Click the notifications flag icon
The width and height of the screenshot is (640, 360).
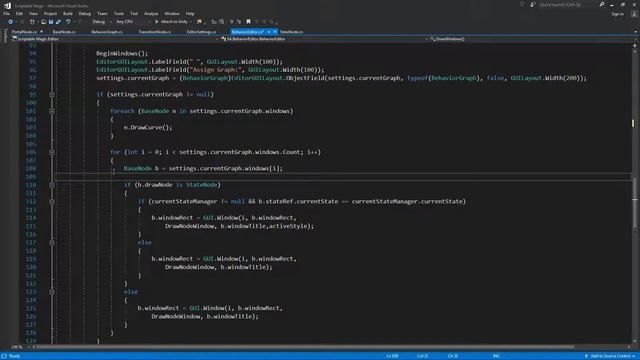(522, 4)
